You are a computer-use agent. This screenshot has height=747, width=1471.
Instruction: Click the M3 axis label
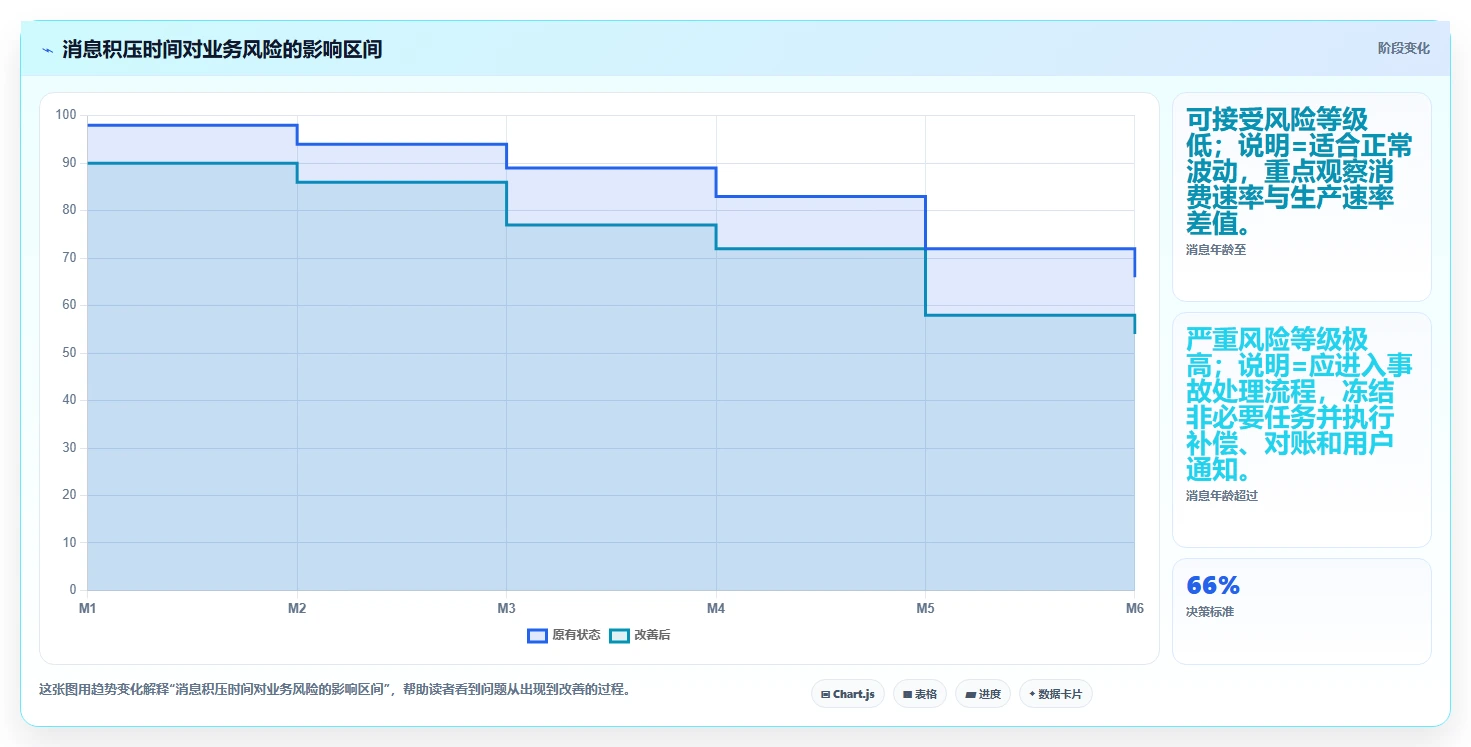click(506, 608)
